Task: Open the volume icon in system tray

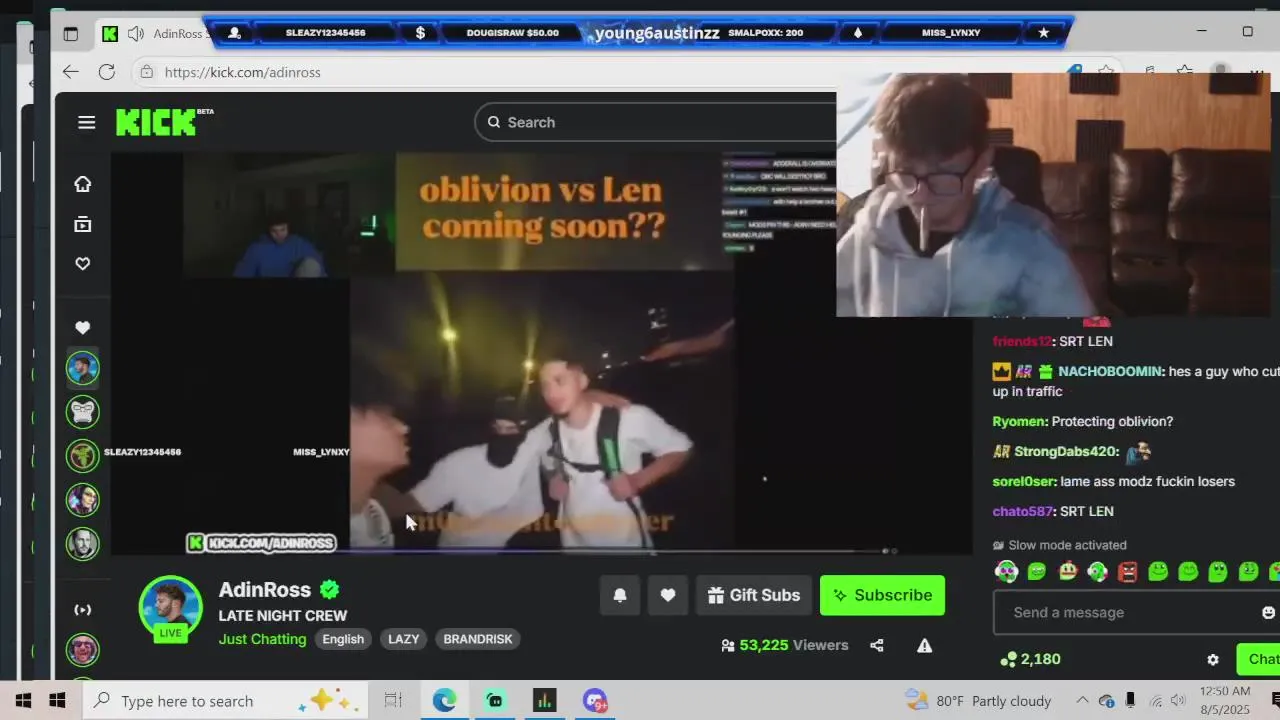Action: pyautogui.click(x=1178, y=701)
